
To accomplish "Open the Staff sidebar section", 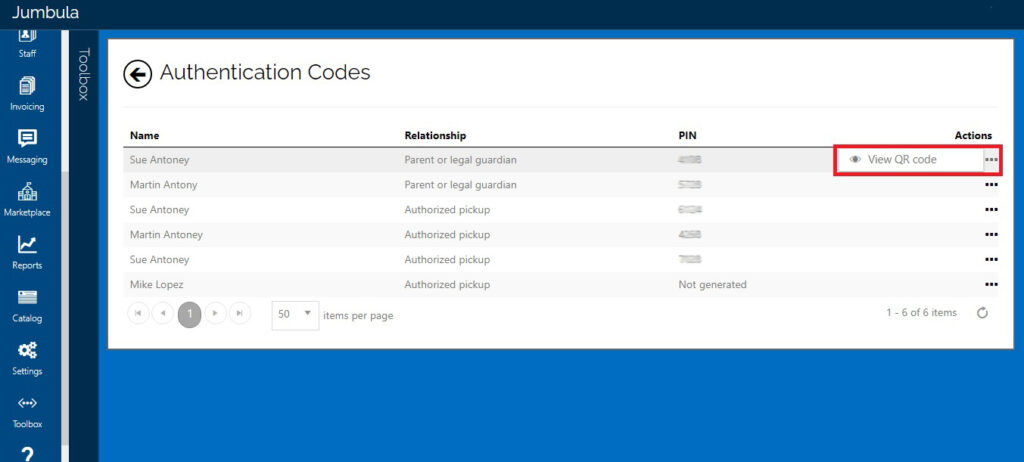I will (x=27, y=43).
